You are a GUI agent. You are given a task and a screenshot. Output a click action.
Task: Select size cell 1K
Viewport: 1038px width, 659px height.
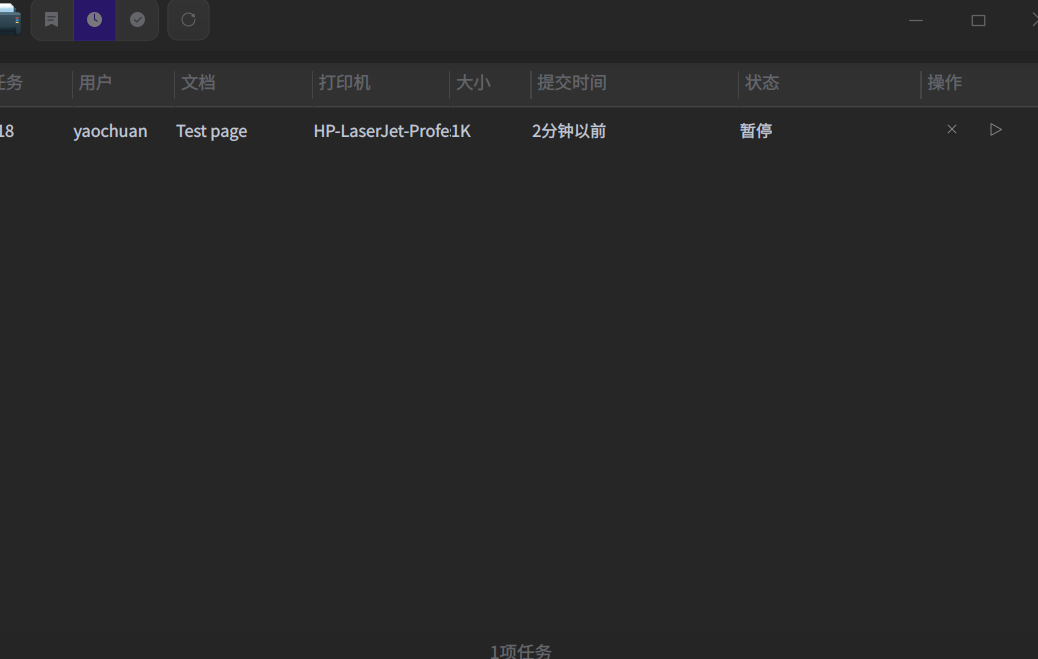pyautogui.click(x=461, y=131)
